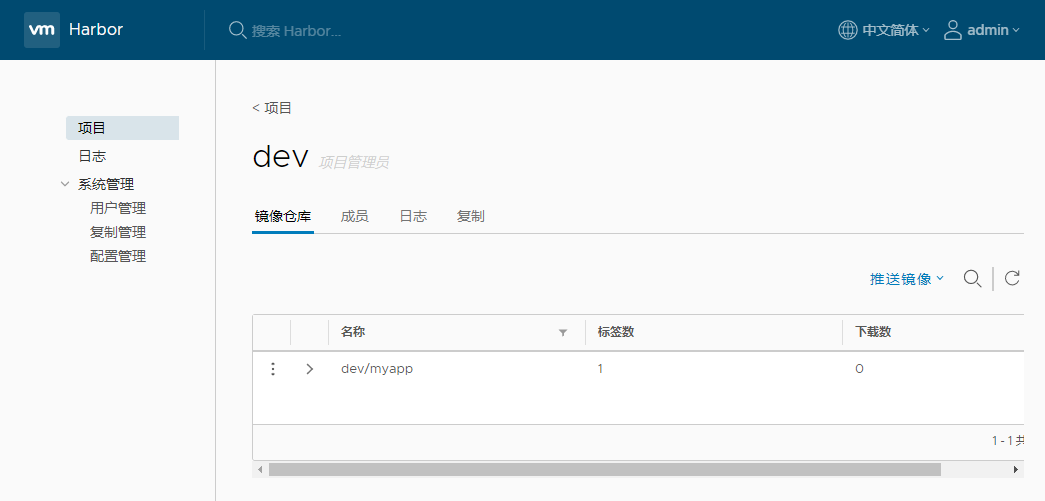Refresh the repository list
This screenshot has height=501, width=1045.
point(1011,278)
